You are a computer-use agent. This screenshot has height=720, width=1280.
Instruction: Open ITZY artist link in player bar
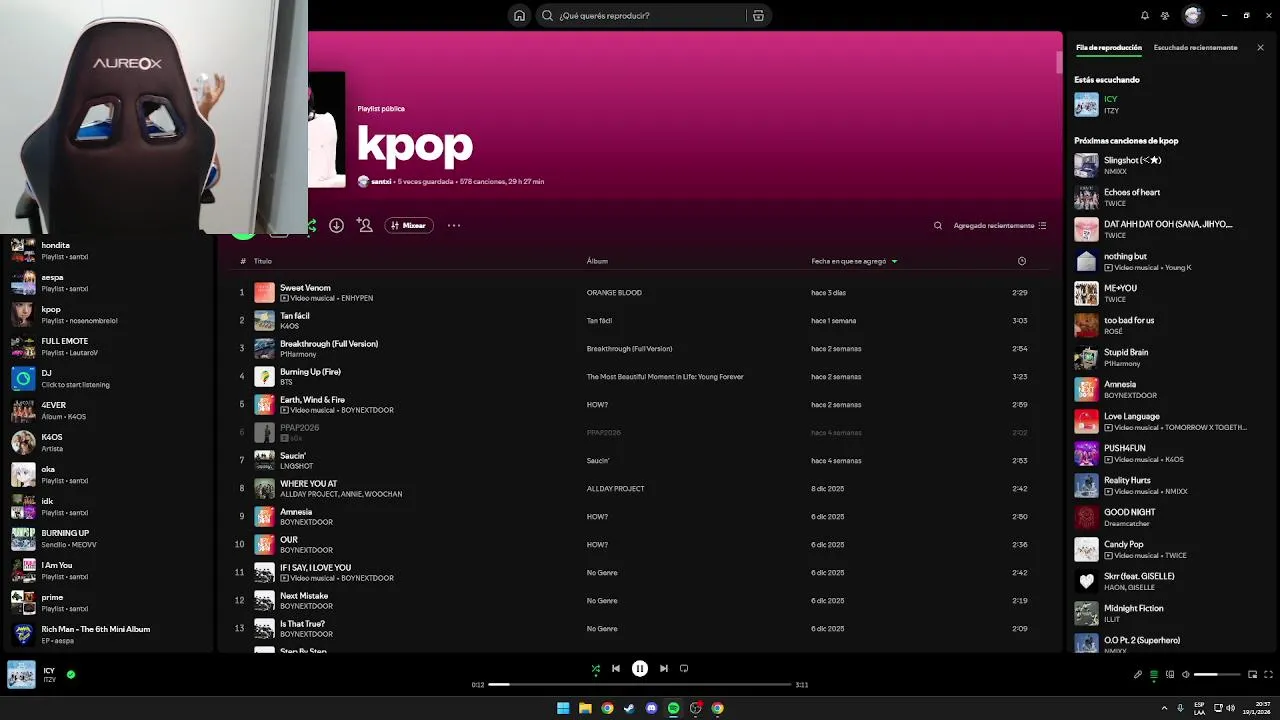tap(49, 680)
